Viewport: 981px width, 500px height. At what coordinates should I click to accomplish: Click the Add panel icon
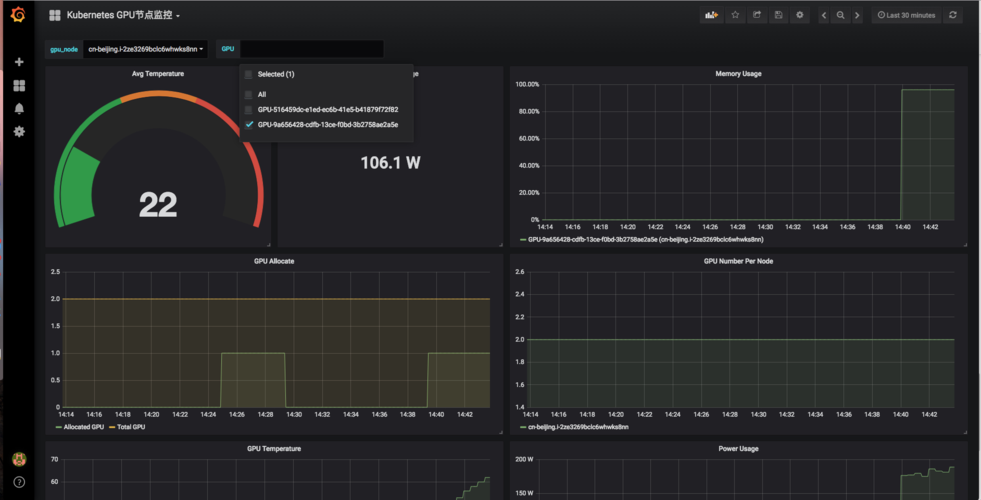pos(711,16)
